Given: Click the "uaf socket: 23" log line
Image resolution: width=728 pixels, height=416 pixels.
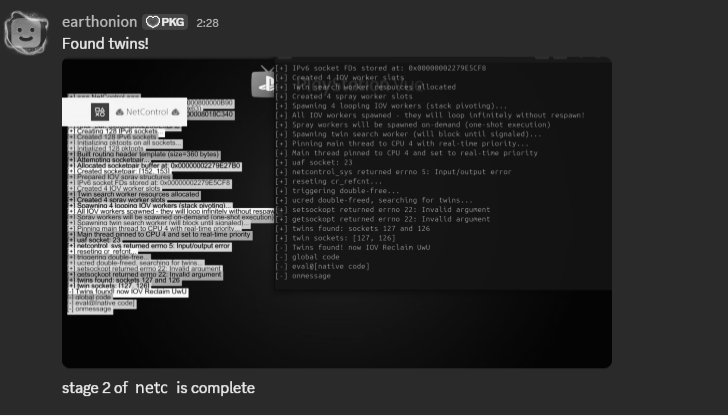Looking at the screenshot, I should pyautogui.click(x=314, y=162).
